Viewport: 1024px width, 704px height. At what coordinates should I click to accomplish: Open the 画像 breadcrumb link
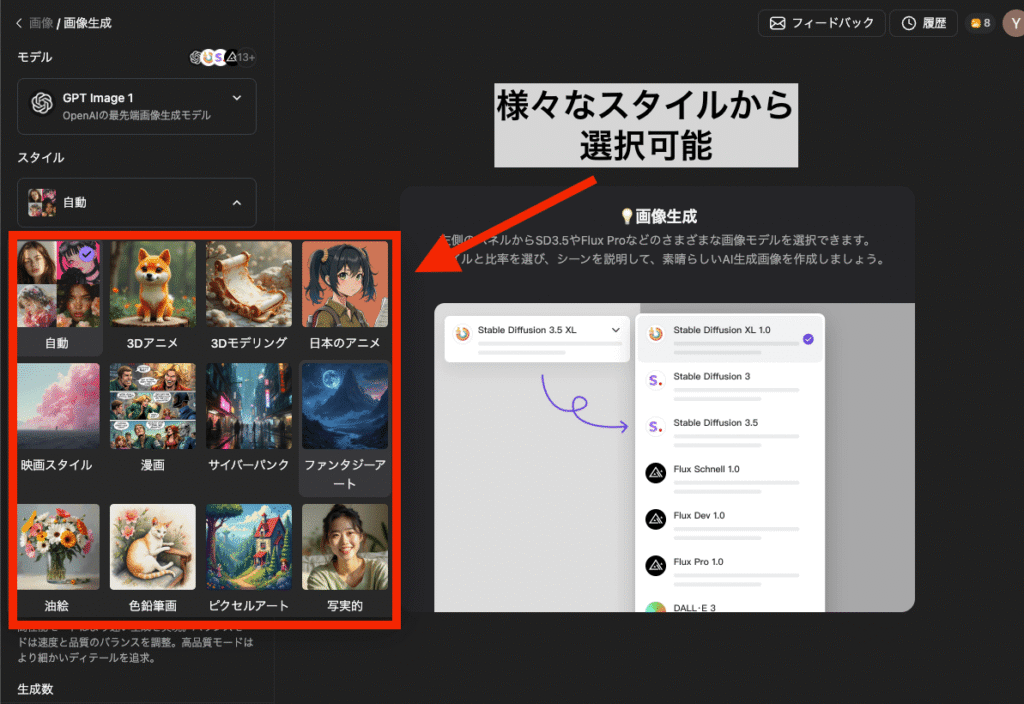click(x=41, y=23)
